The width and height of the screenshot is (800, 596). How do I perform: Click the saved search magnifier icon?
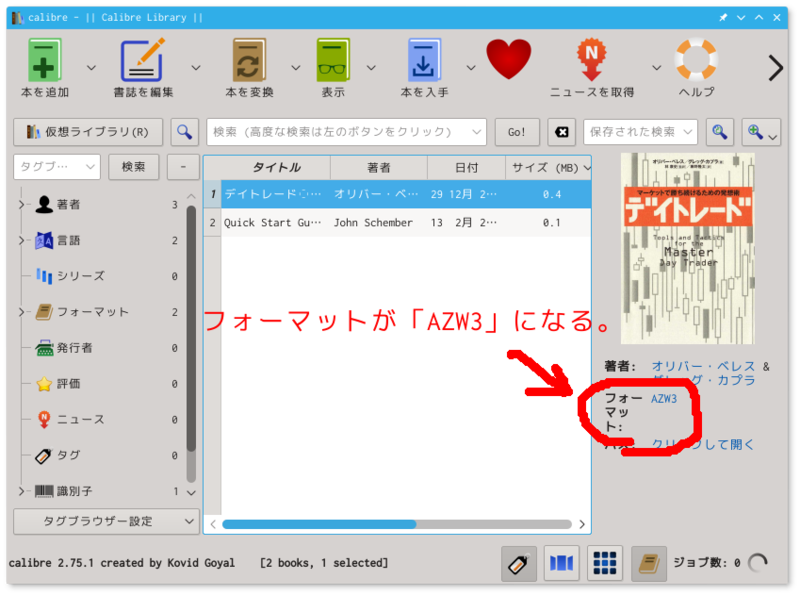[x=719, y=132]
